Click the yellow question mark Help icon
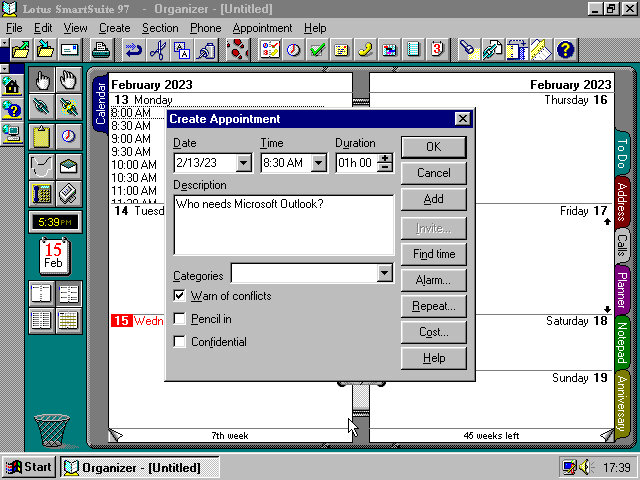Image resolution: width=640 pixels, height=480 pixels. 565,49
